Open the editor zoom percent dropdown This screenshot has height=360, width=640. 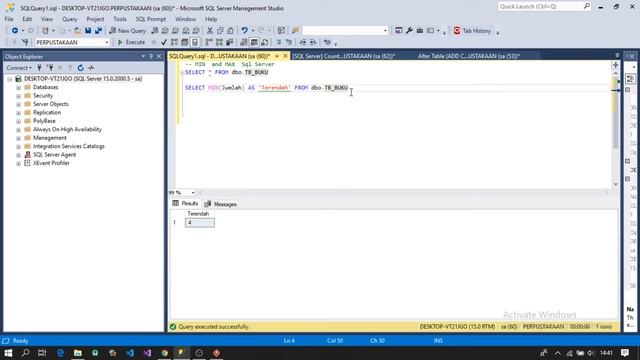pyautogui.click(x=193, y=193)
